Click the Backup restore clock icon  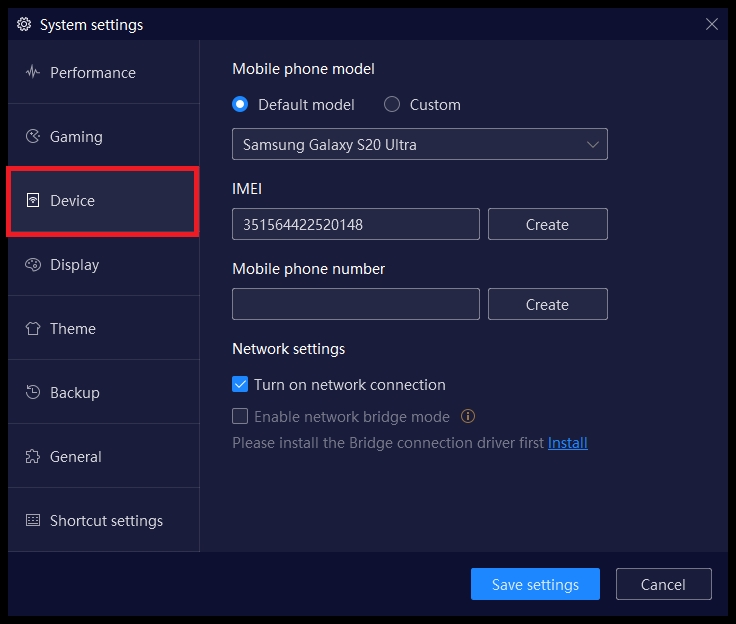(x=33, y=393)
